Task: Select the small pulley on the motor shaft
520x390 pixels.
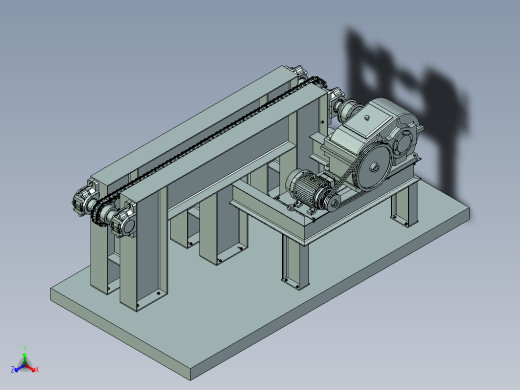Action: point(333,203)
